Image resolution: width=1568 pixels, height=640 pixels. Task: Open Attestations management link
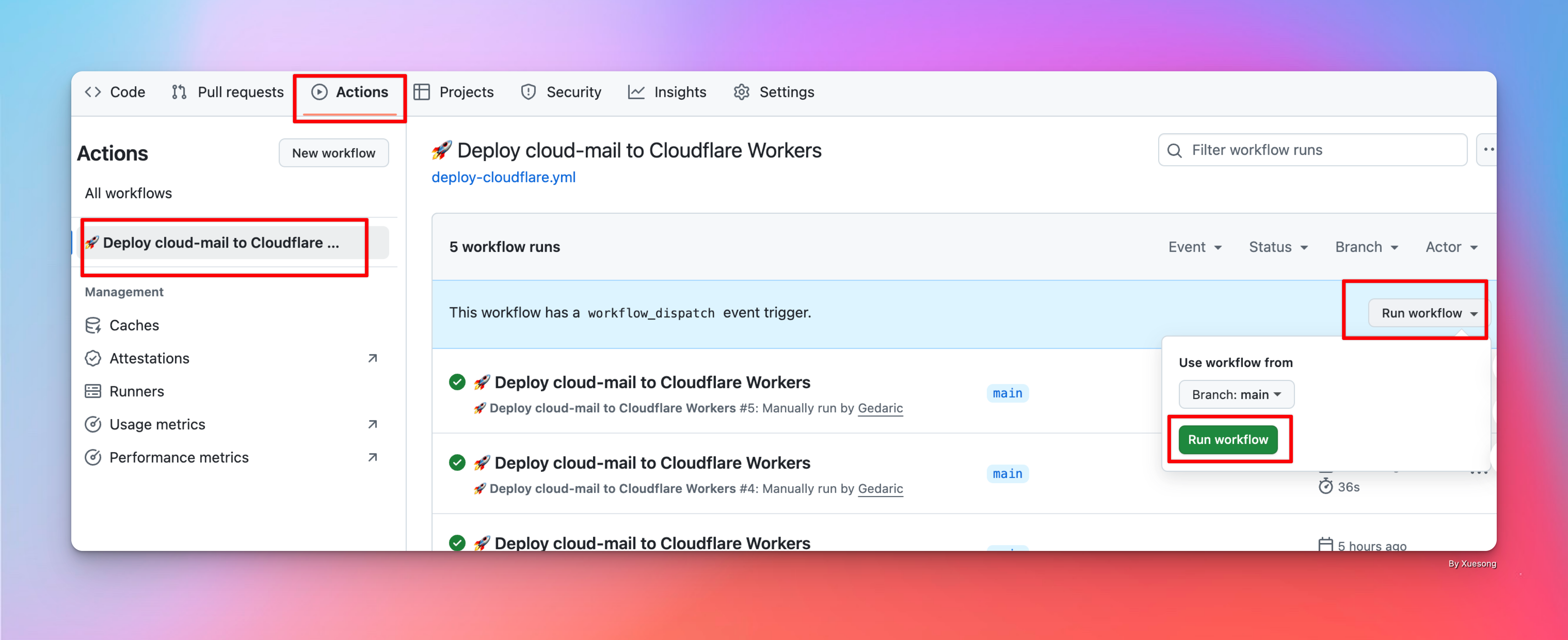point(149,358)
